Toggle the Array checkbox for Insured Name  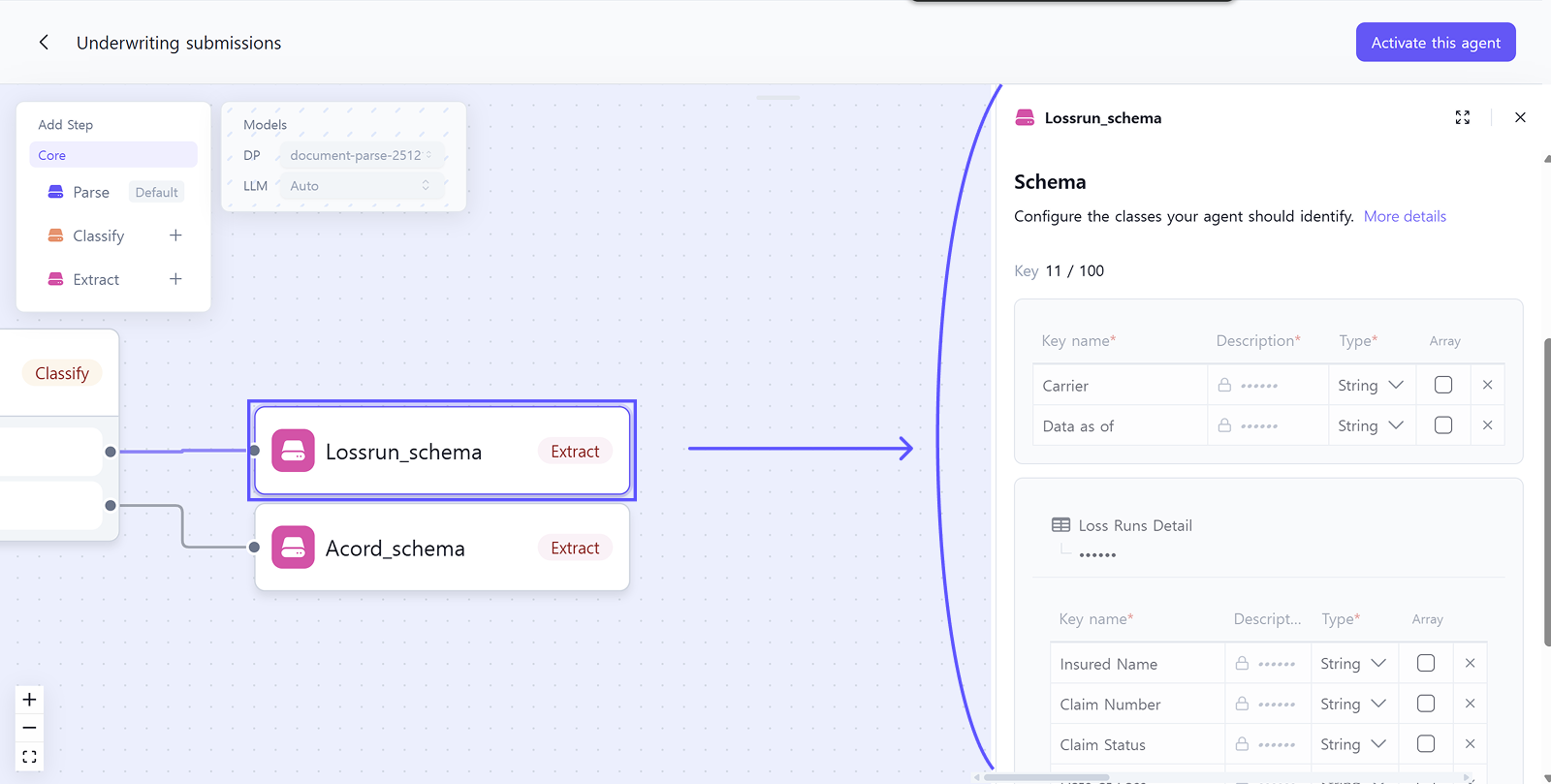pyautogui.click(x=1426, y=663)
